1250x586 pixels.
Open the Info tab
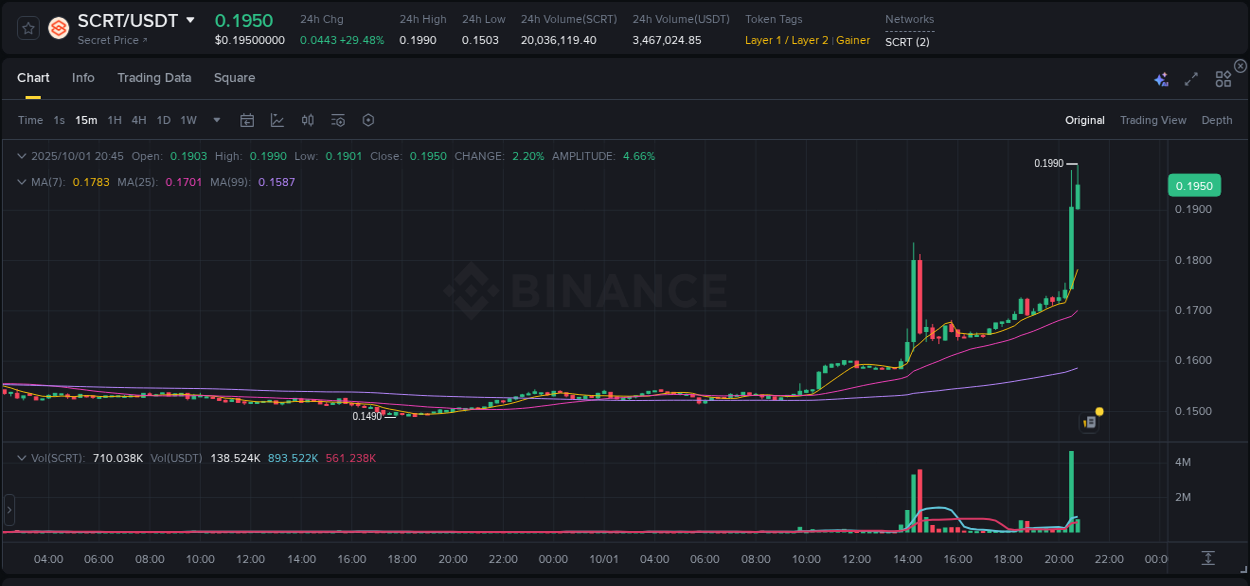[83, 77]
